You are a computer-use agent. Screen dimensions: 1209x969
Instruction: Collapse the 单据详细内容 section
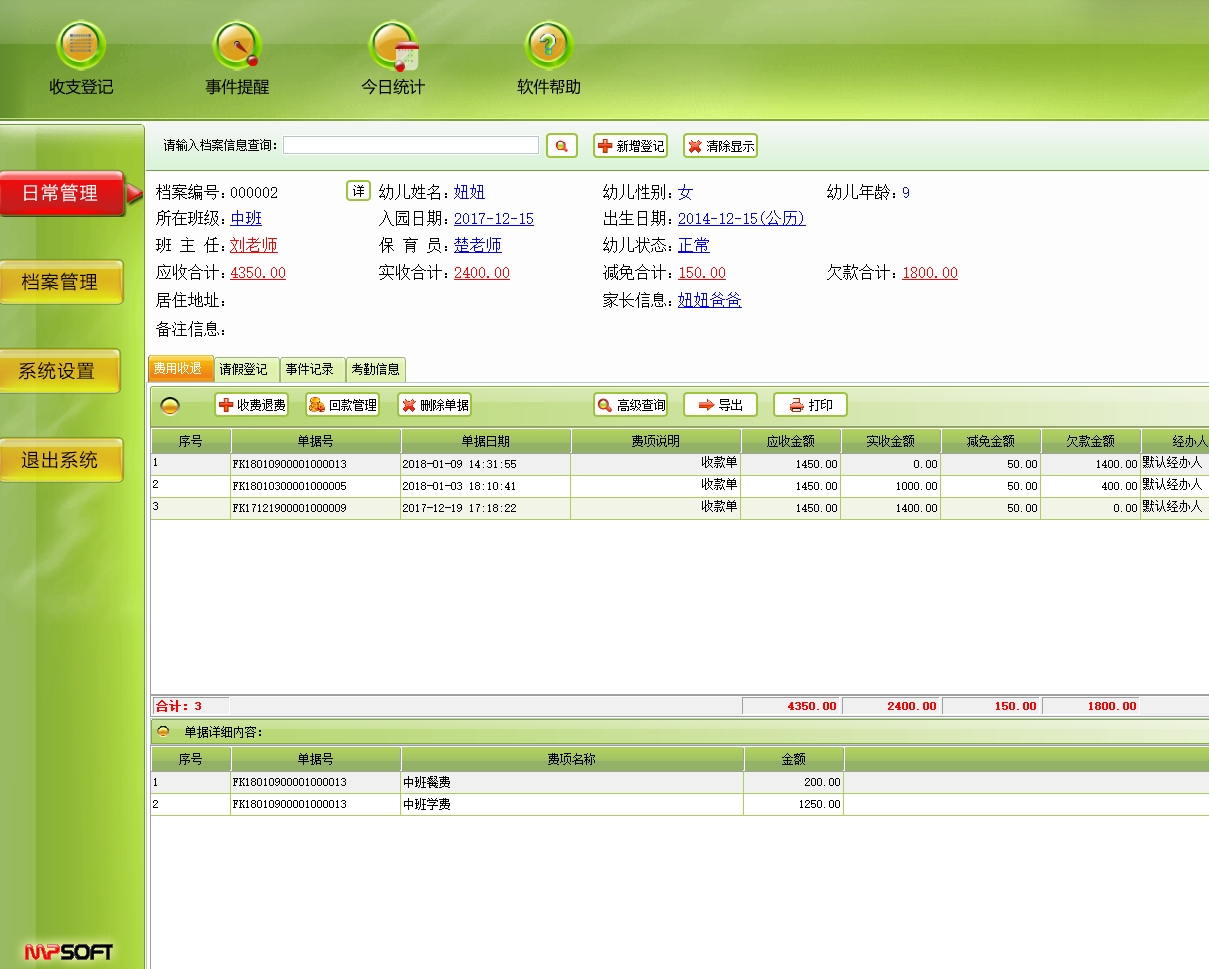pos(163,732)
